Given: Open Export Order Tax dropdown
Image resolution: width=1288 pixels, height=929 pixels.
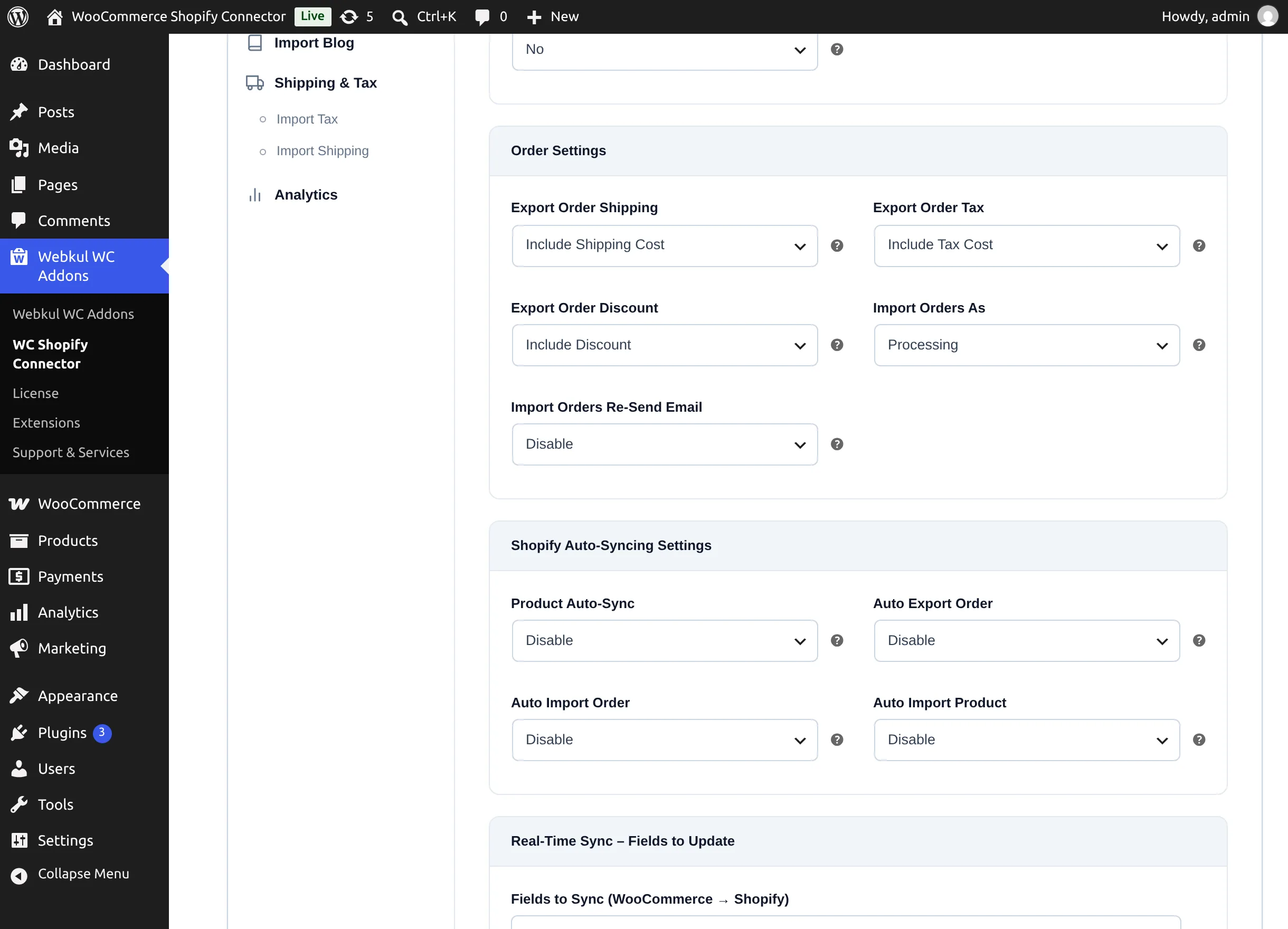Looking at the screenshot, I should 1027,246.
